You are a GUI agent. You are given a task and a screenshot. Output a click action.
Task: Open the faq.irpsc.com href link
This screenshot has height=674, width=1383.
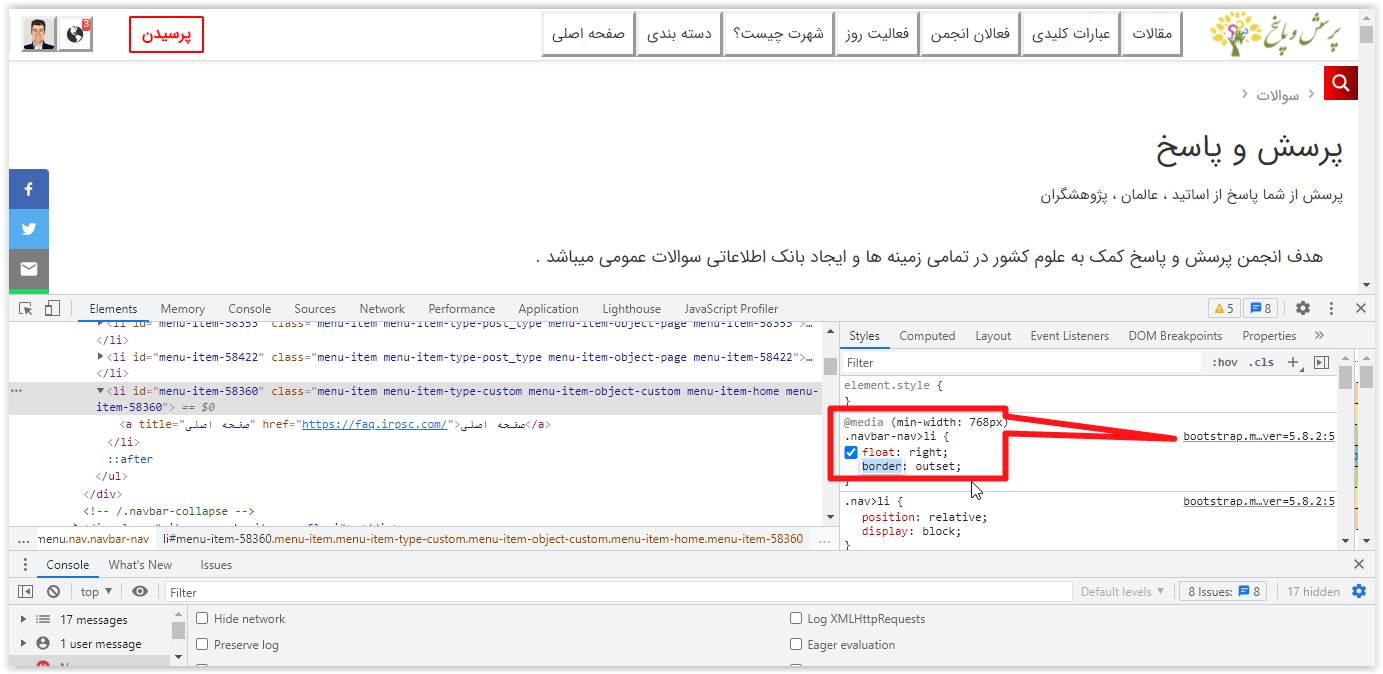coord(374,424)
